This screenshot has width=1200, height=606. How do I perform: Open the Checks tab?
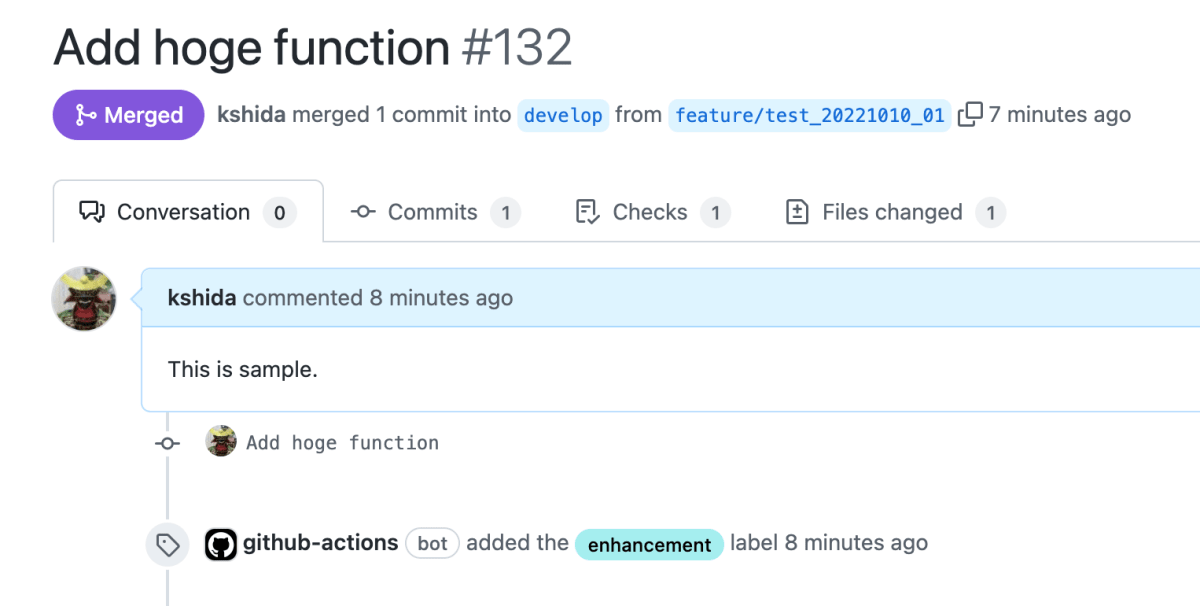[653, 212]
